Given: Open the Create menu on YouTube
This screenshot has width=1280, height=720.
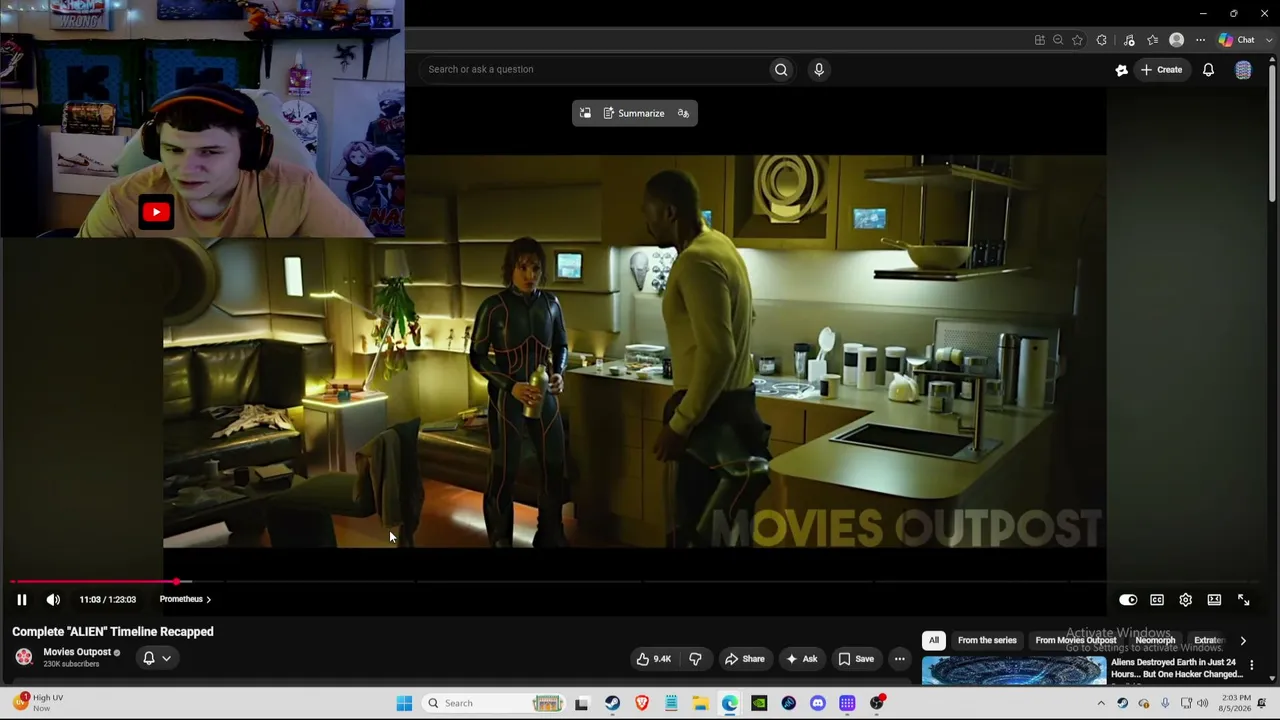Looking at the screenshot, I should click(x=1162, y=70).
